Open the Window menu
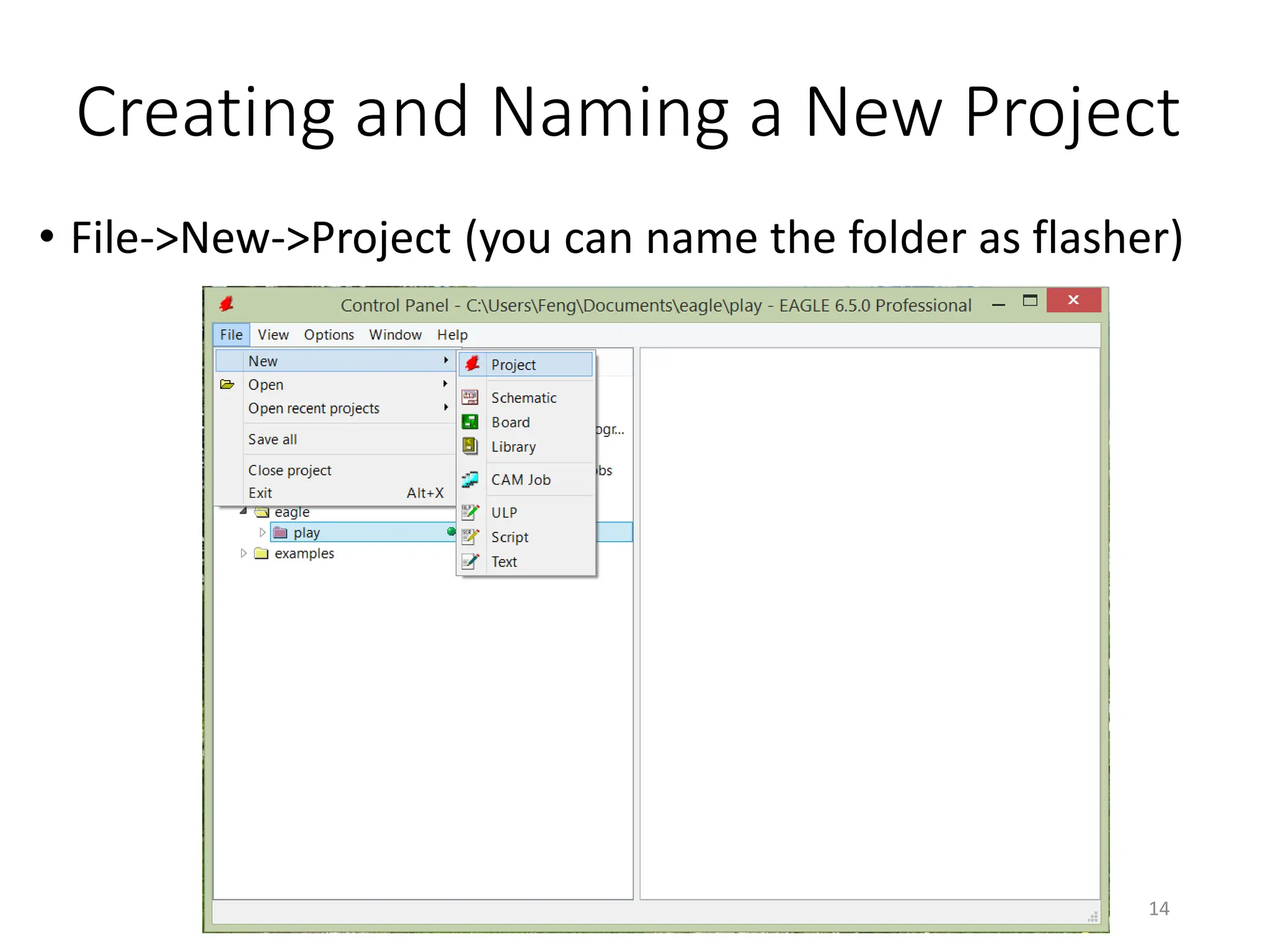This screenshot has width=1270, height=952. 395,335
